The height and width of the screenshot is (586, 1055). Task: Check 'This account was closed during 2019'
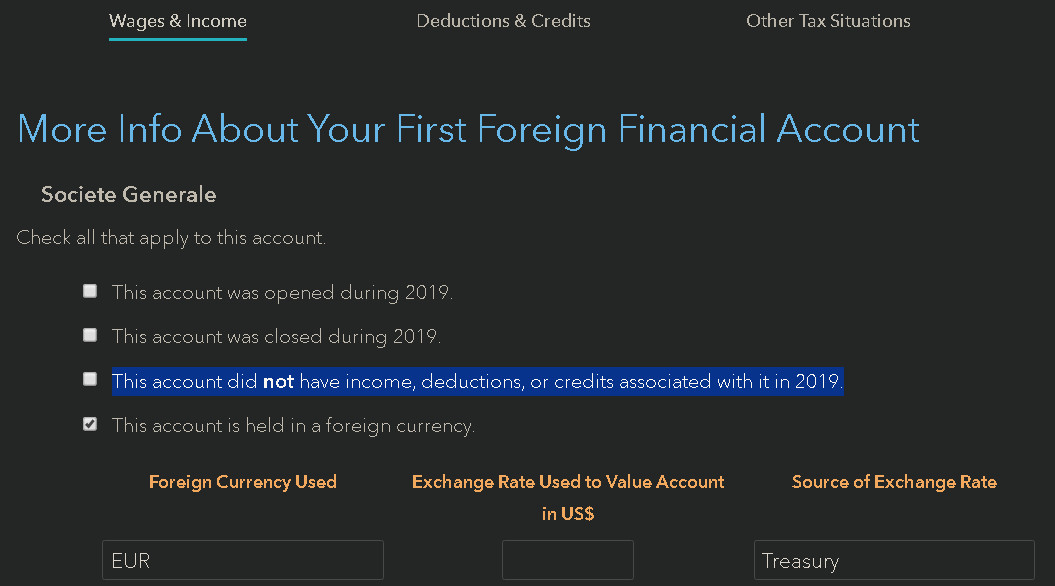pyautogui.click(x=90, y=334)
